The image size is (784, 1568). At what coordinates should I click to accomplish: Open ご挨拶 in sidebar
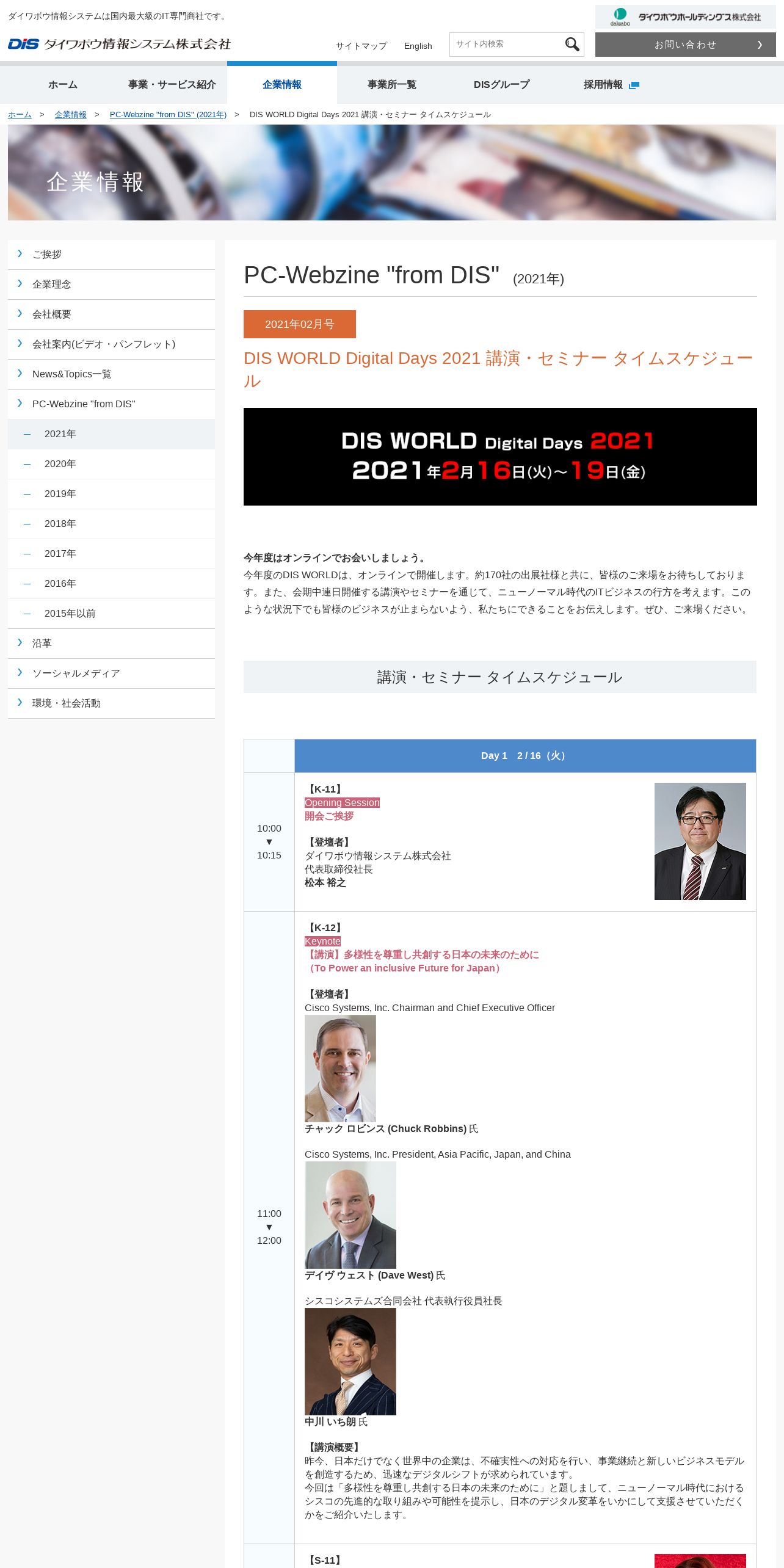[x=111, y=255]
